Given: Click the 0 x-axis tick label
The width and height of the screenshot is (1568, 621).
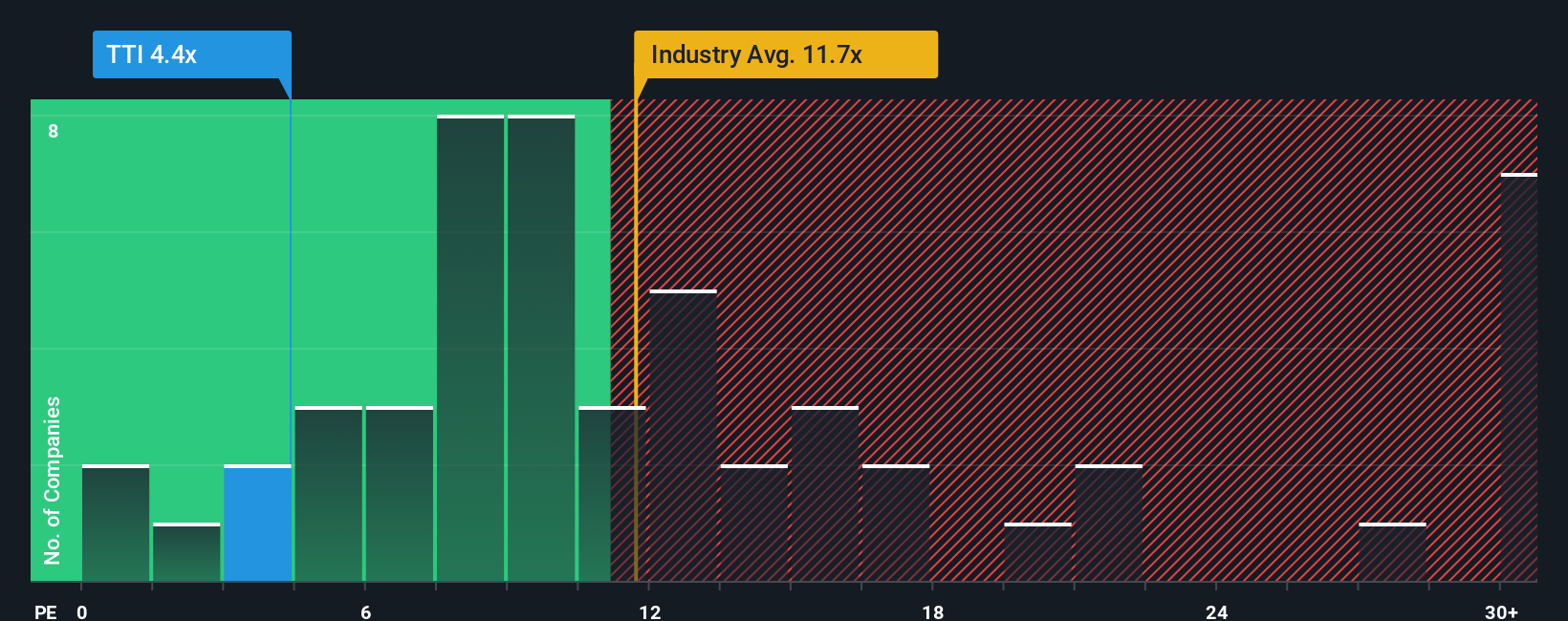Looking at the screenshot, I should (x=82, y=612).
